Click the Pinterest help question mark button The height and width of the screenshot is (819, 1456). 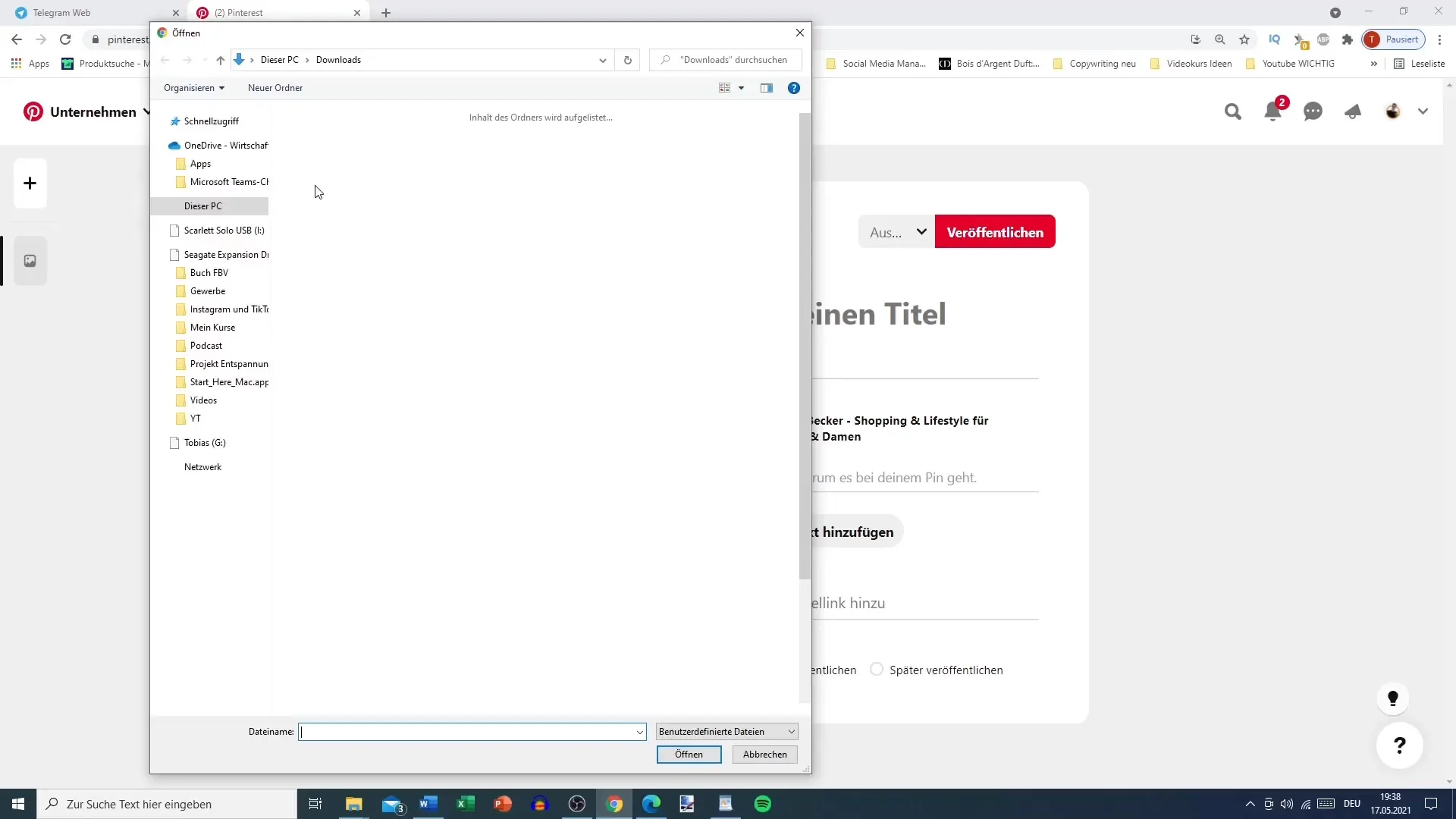[x=1400, y=745]
